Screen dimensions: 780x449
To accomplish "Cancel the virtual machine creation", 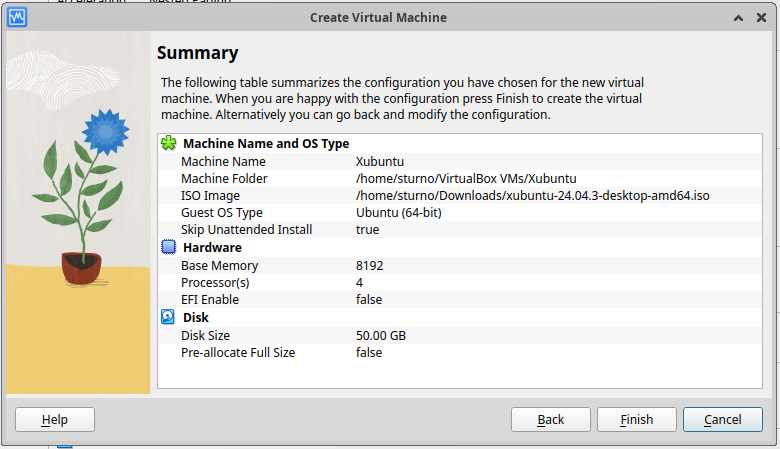I will tap(722, 420).
